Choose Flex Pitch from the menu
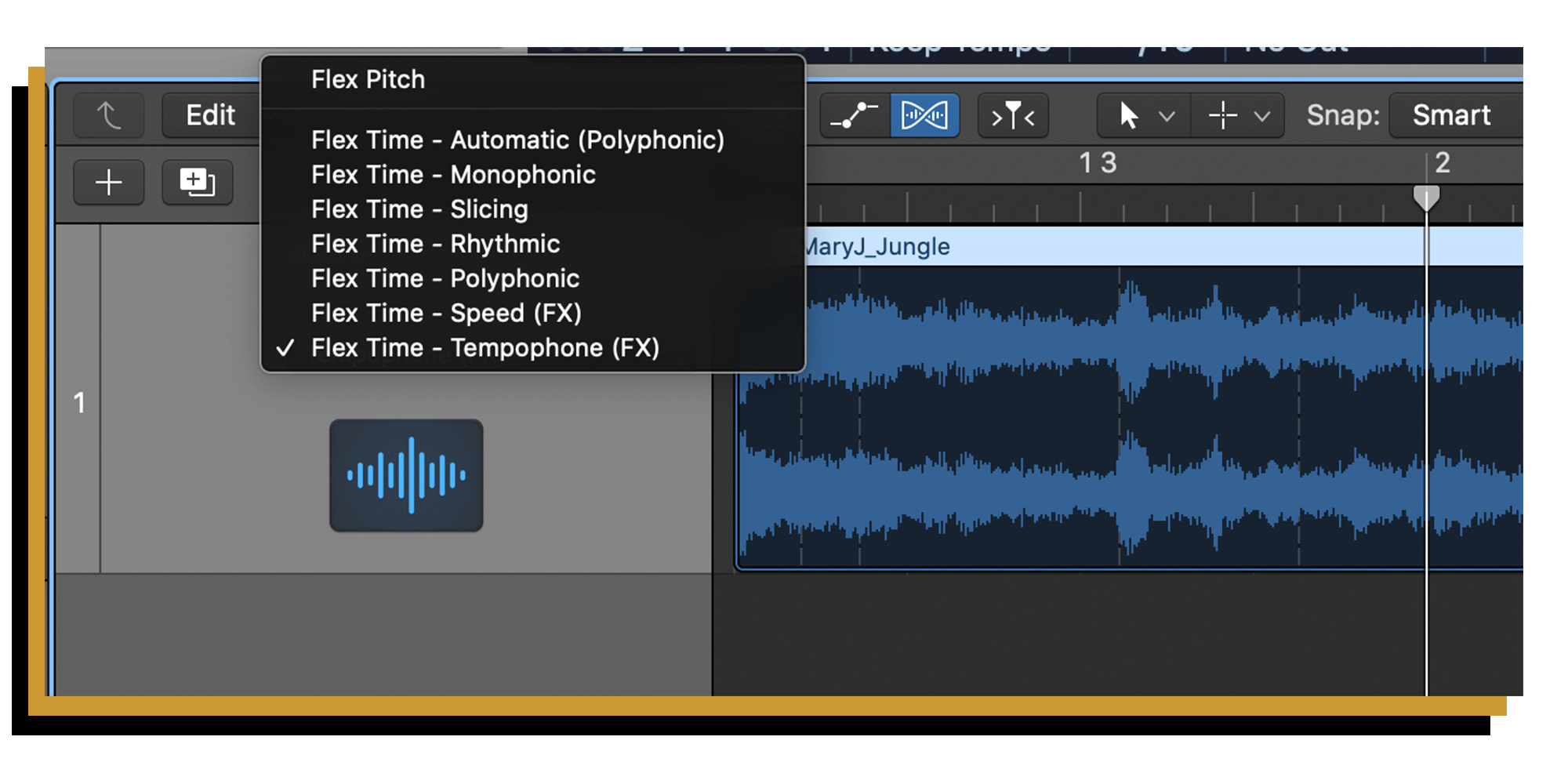Image resolution: width=1568 pixels, height=784 pixels. (x=368, y=79)
